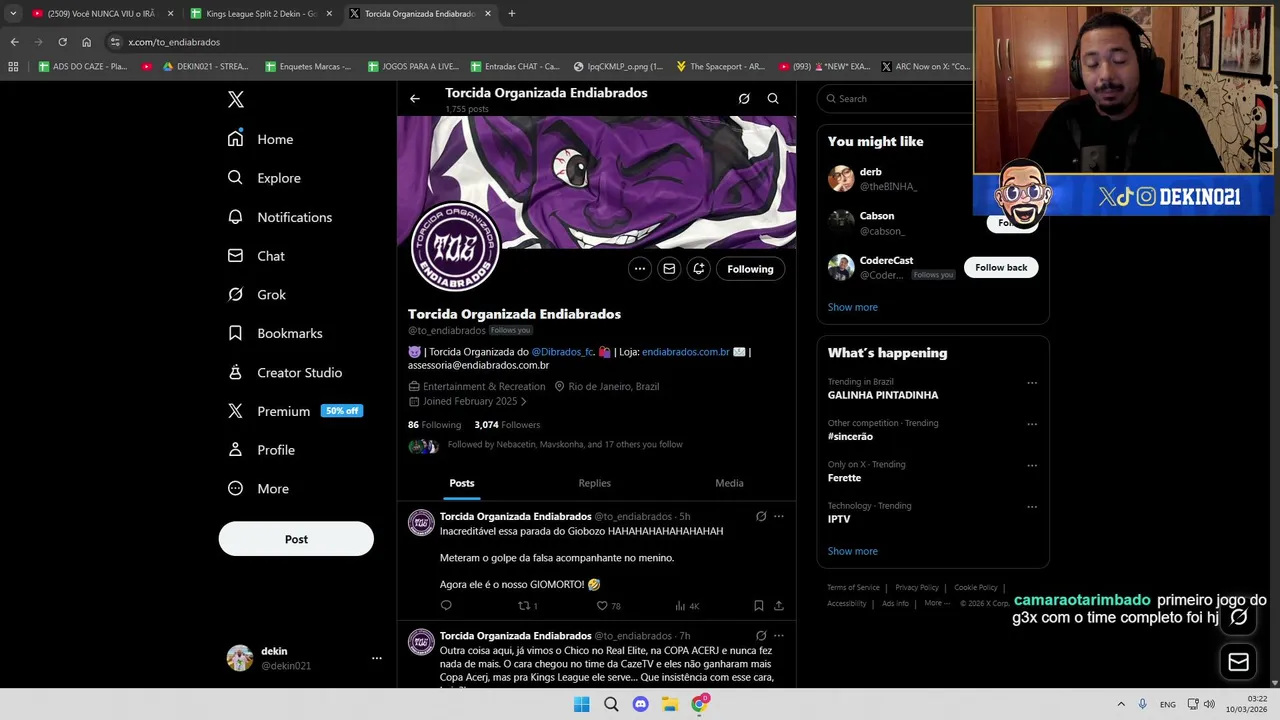Image resolution: width=1280 pixels, height=720 pixels.
Task: Open account menu dots next to dekin
Action: (x=377, y=658)
